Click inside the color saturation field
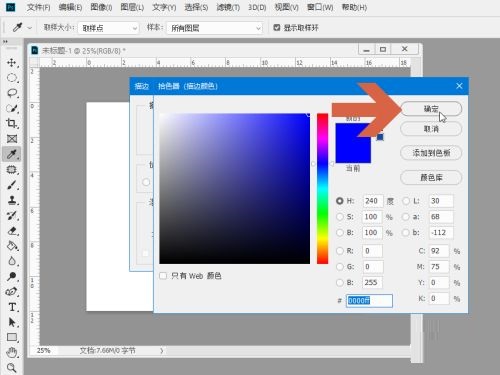The image size is (500, 375). [x=235, y=189]
